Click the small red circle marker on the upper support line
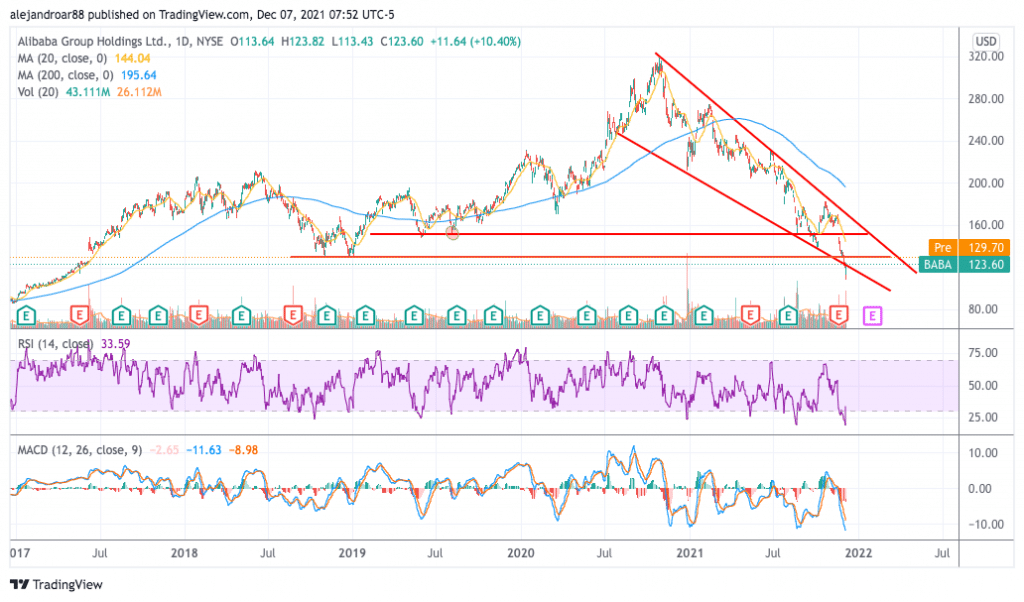The height and width of the screenshot is (602, 1024). pyautogui.click(x=452, y=232)
